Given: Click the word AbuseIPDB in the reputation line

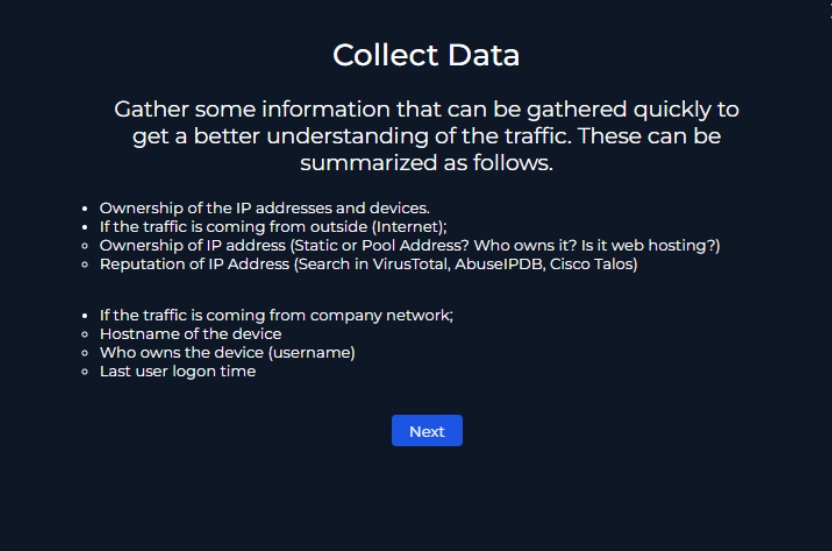Looking at the screenshot, I should pyautogui.click(x=499, y=264).
